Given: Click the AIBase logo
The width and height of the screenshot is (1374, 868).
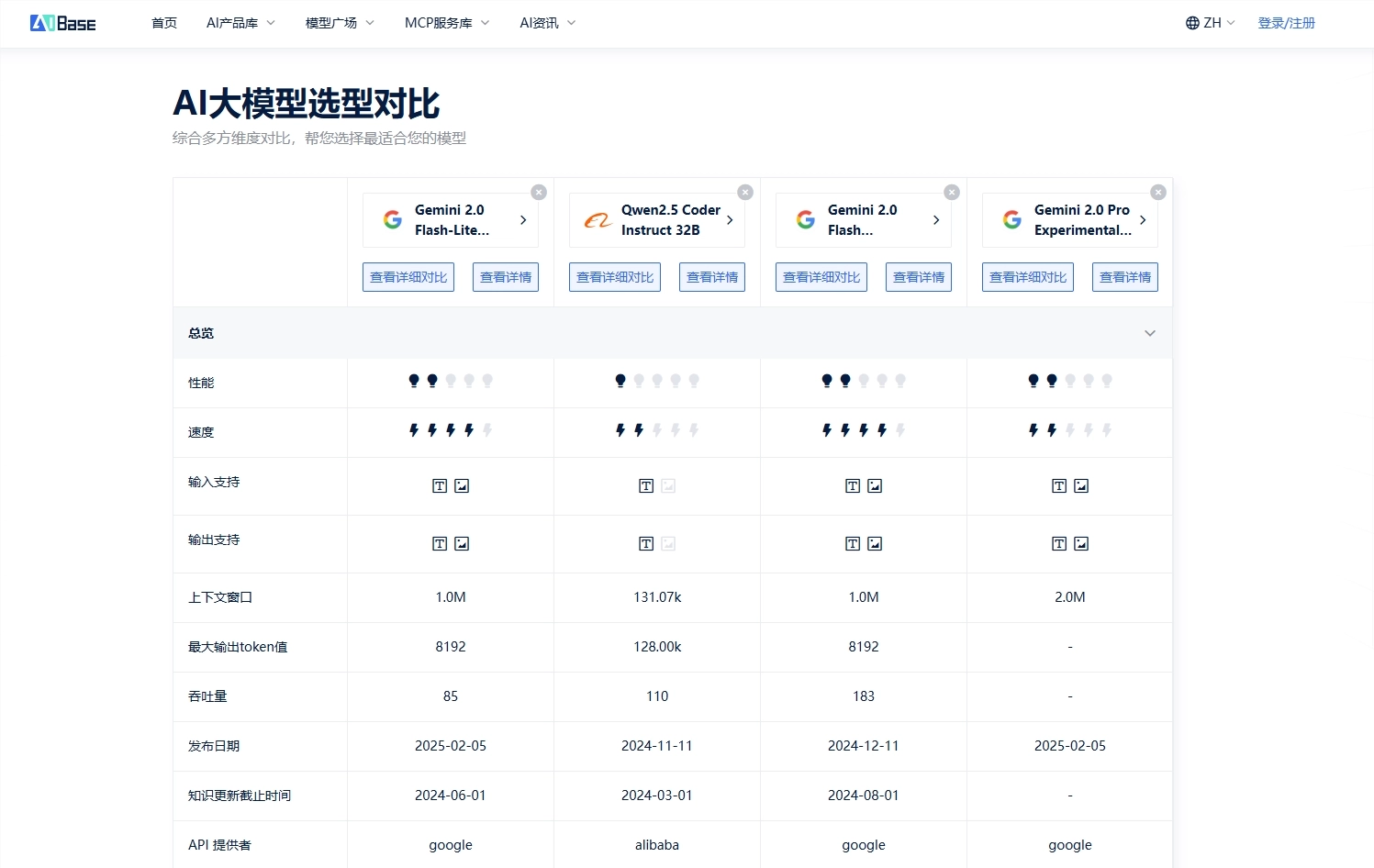Looking at the screenshot, I should 62,23.
